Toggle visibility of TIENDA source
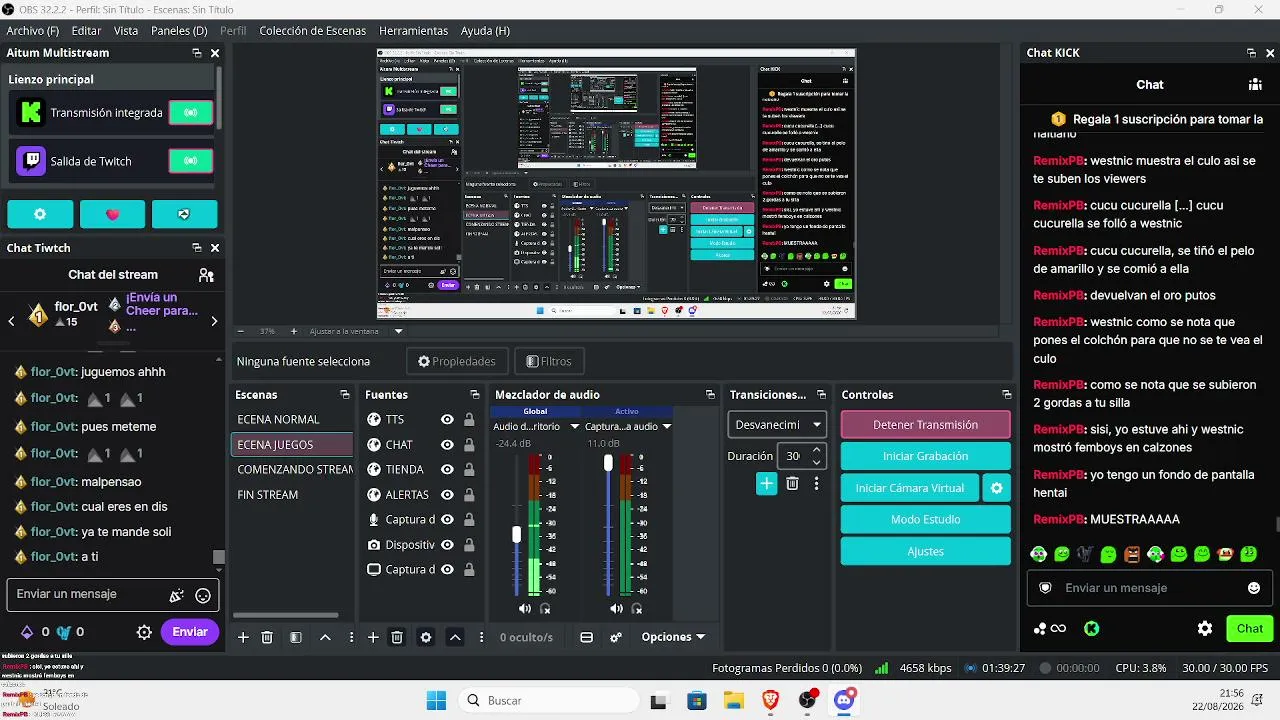This screenshot has width=1280, height=720. [x=447, y=470]
